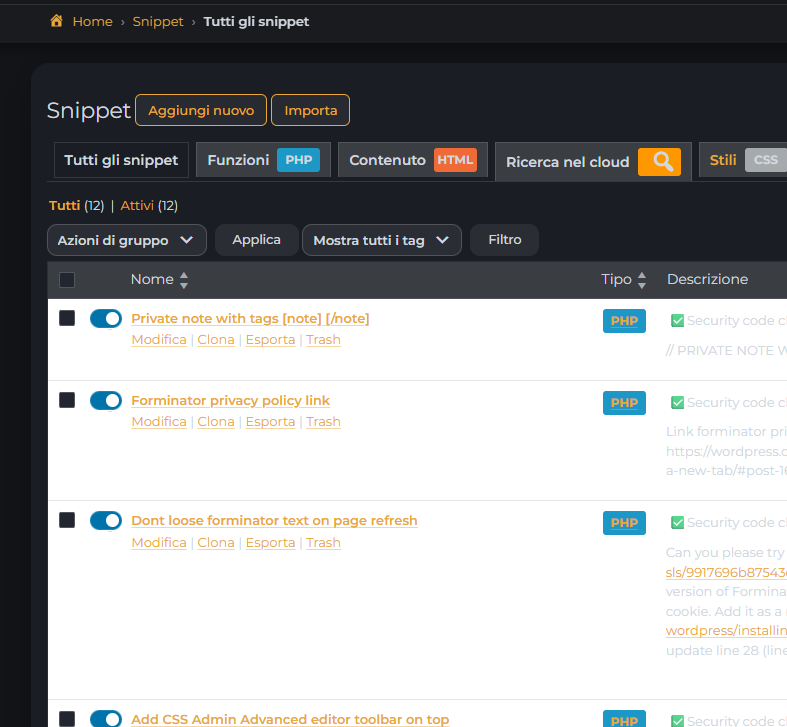
Task: Toggle off Private note with tags snippet
Action: [x=106, y=318]
